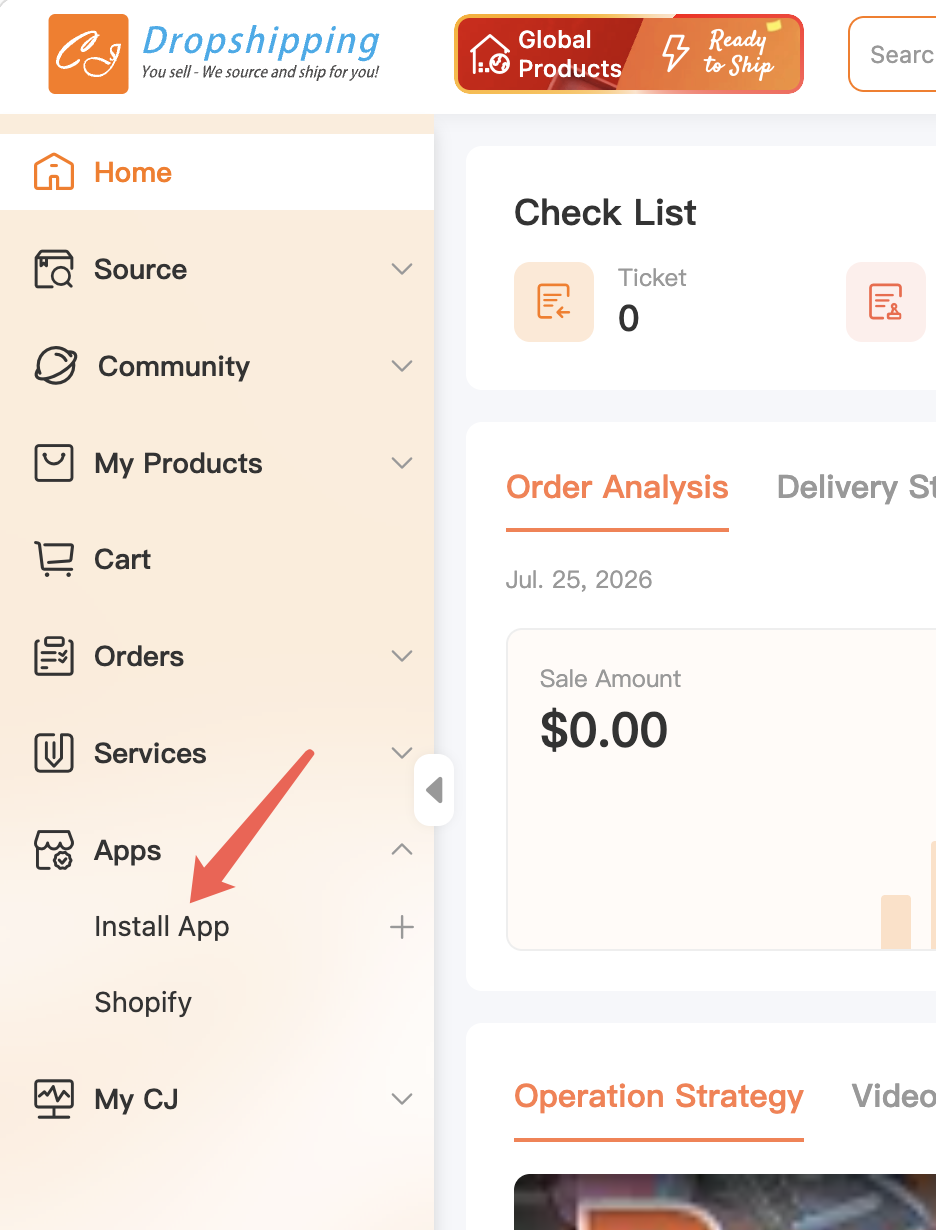The image size is (936, 1230).
Task: Collapse the Apps section chevron
Action: tap(402, 850)
